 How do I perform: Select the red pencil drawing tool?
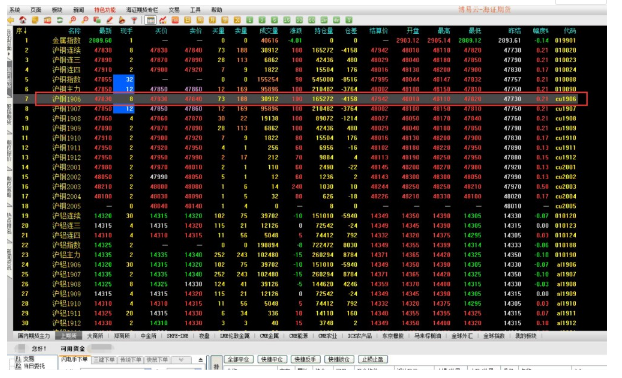[x=109, y=20]
